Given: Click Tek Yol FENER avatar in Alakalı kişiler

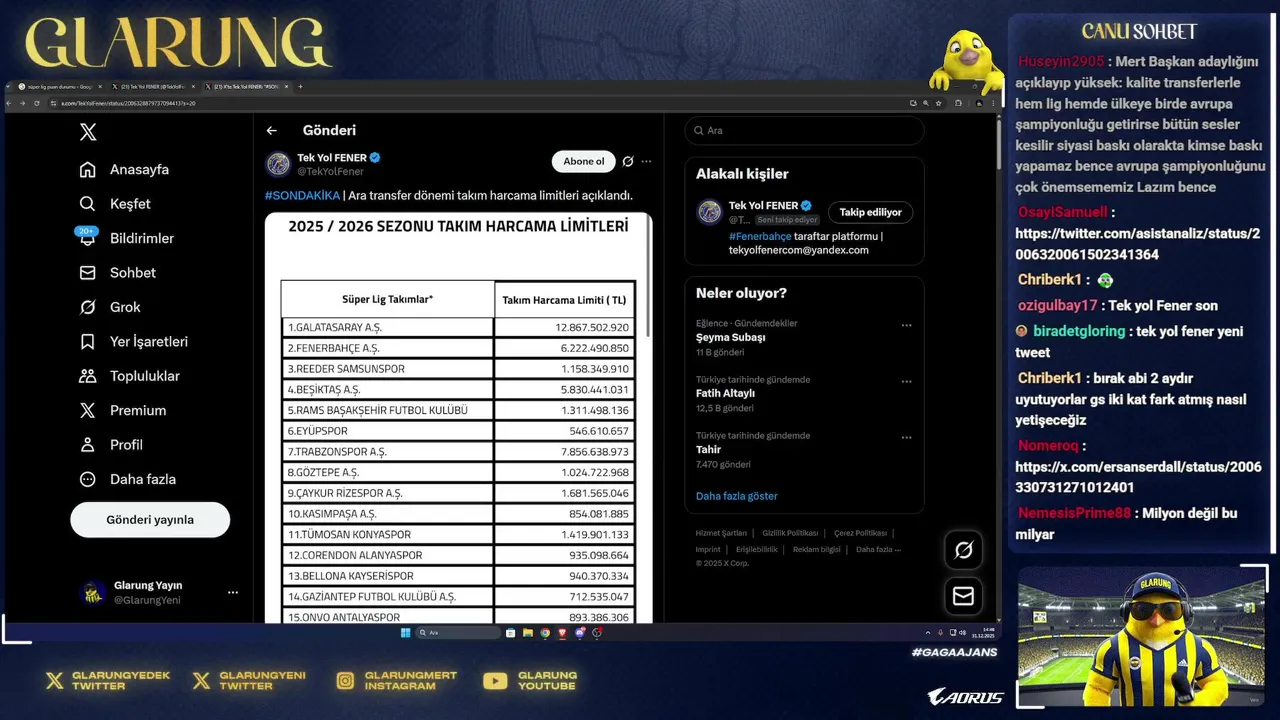Looking at the screenshot, I should (709, 212).
